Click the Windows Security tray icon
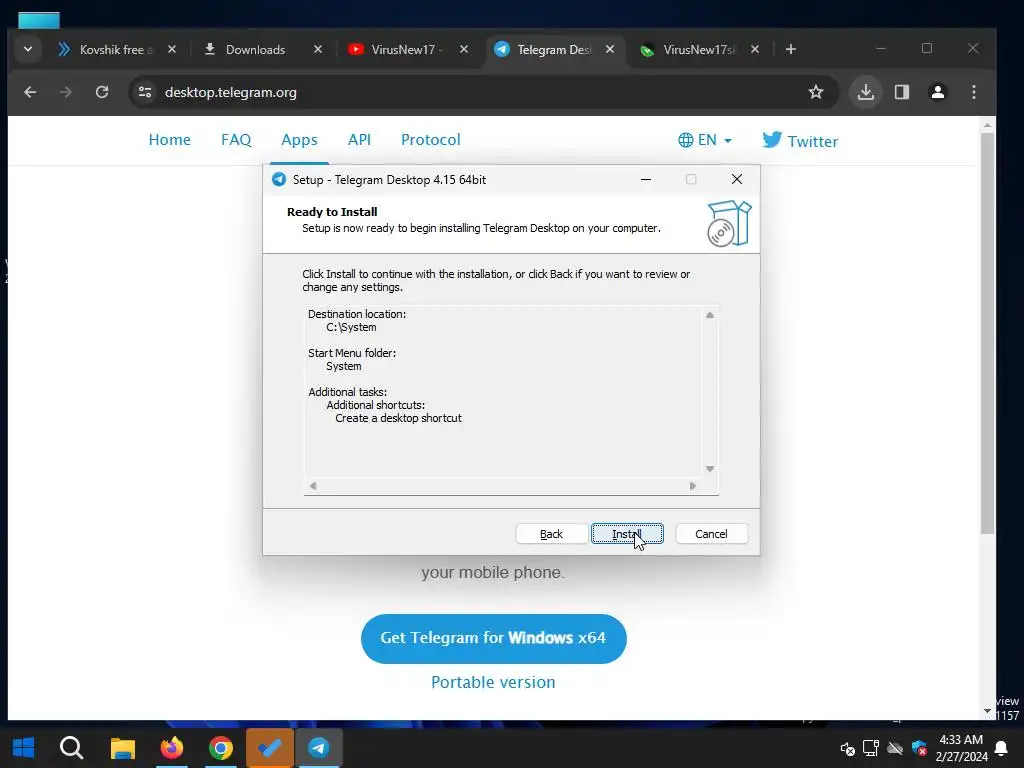This screenshot has width=1024, height=768. point(920,748)
